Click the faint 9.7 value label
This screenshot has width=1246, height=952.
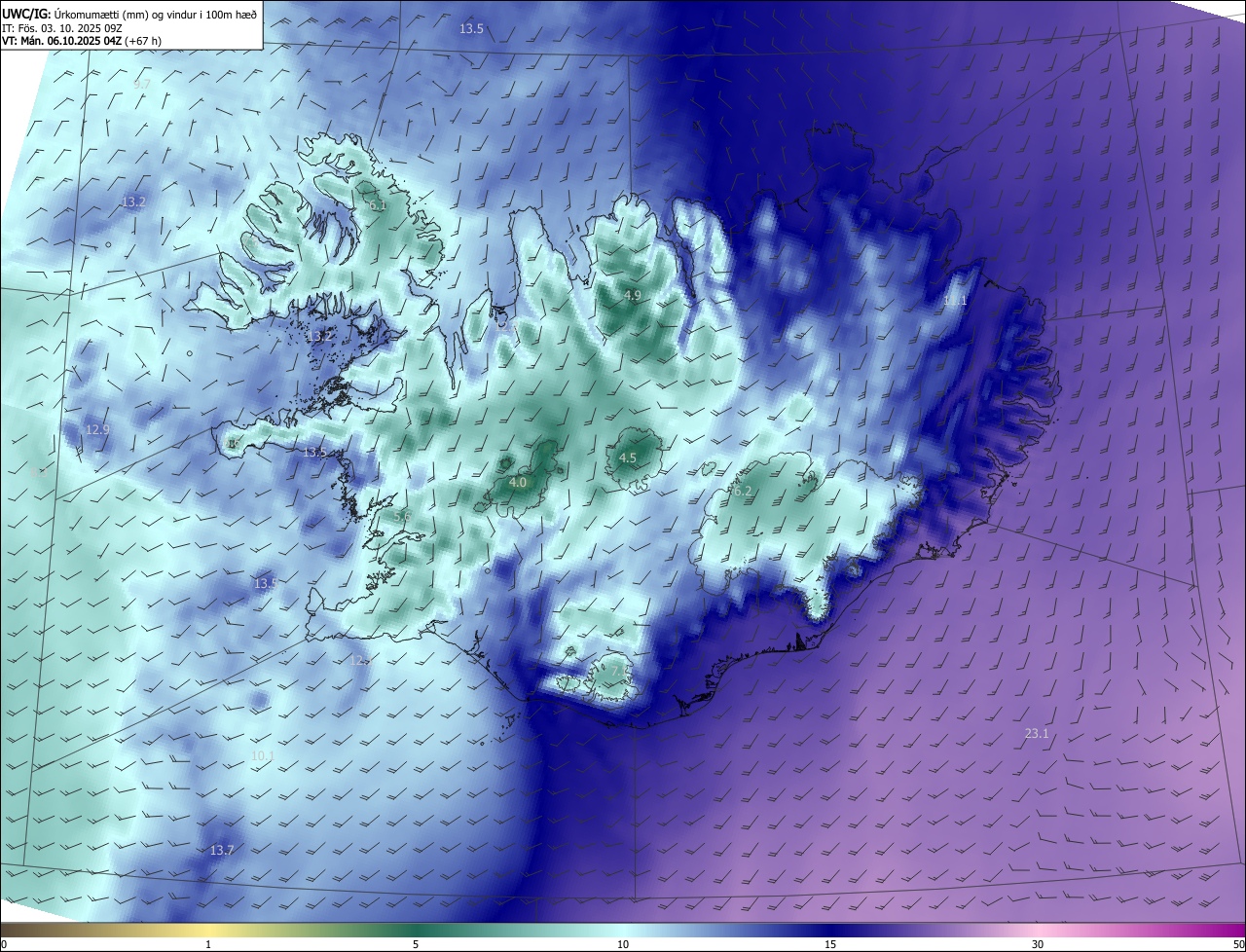(141, 85)
